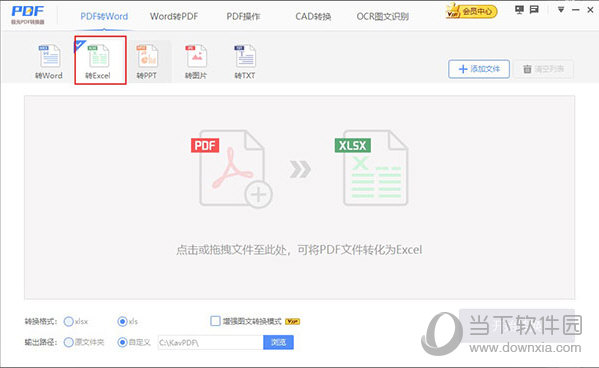This screenshot has width=599, height=368.
Task: Click the XLSX file icon in drop area
Action: (371, 168)
